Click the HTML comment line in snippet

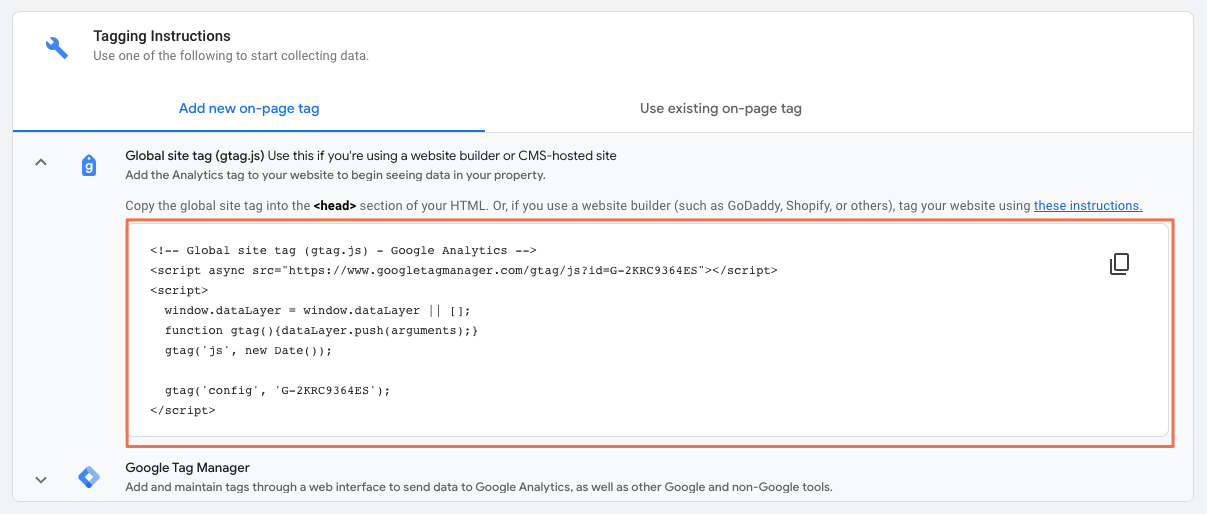click(343, 250)
